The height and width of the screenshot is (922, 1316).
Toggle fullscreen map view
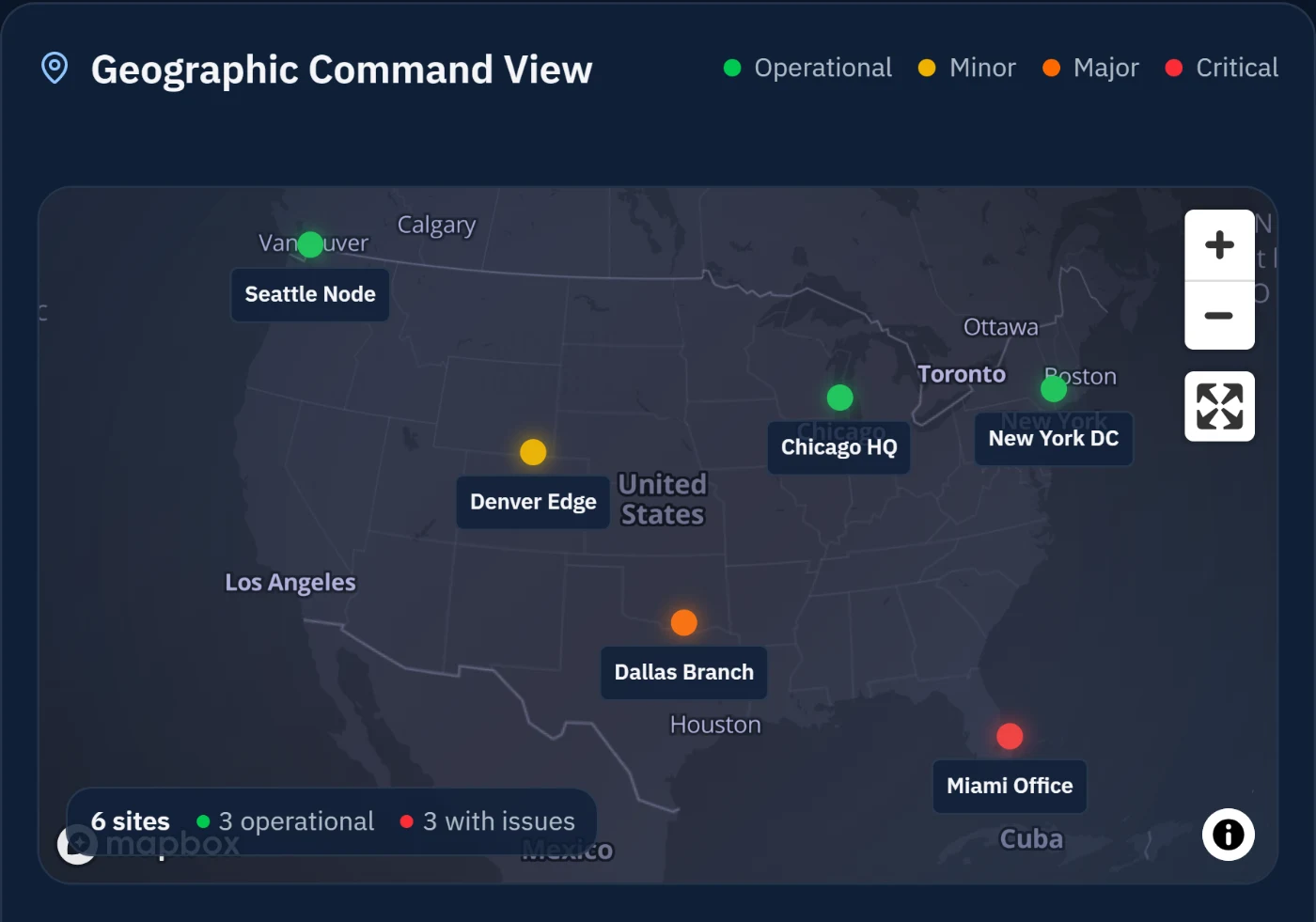[1219, 406]
